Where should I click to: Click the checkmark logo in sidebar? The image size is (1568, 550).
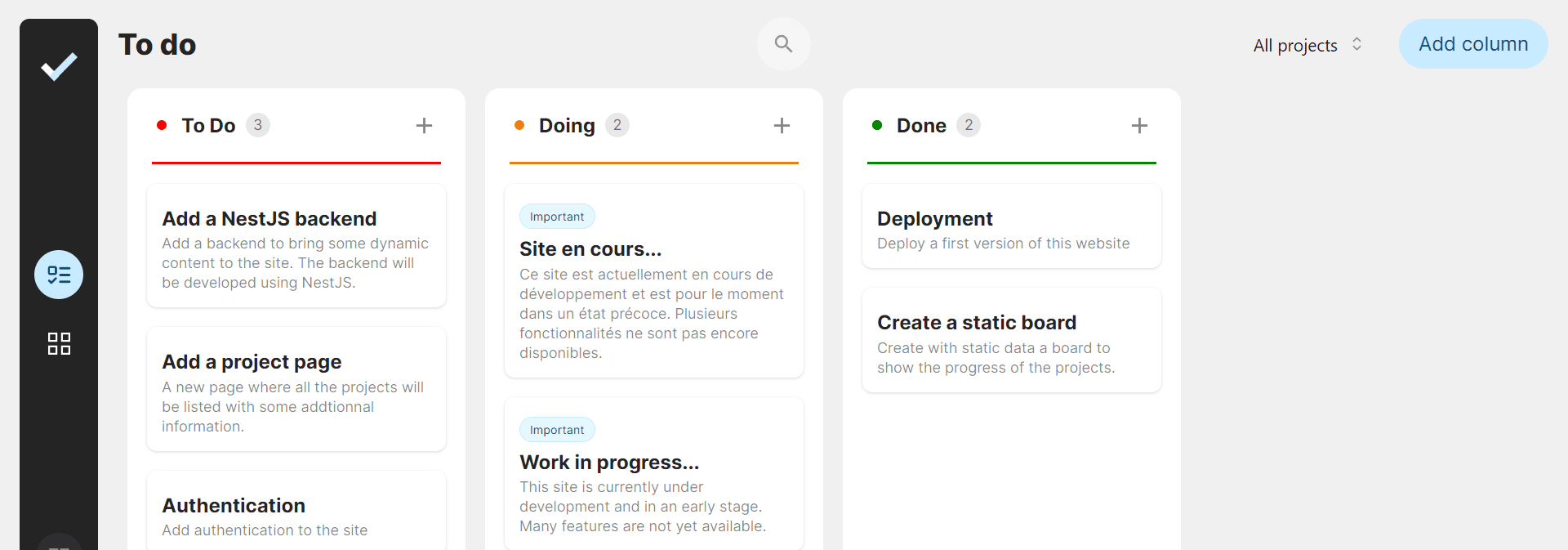[59, 66]
